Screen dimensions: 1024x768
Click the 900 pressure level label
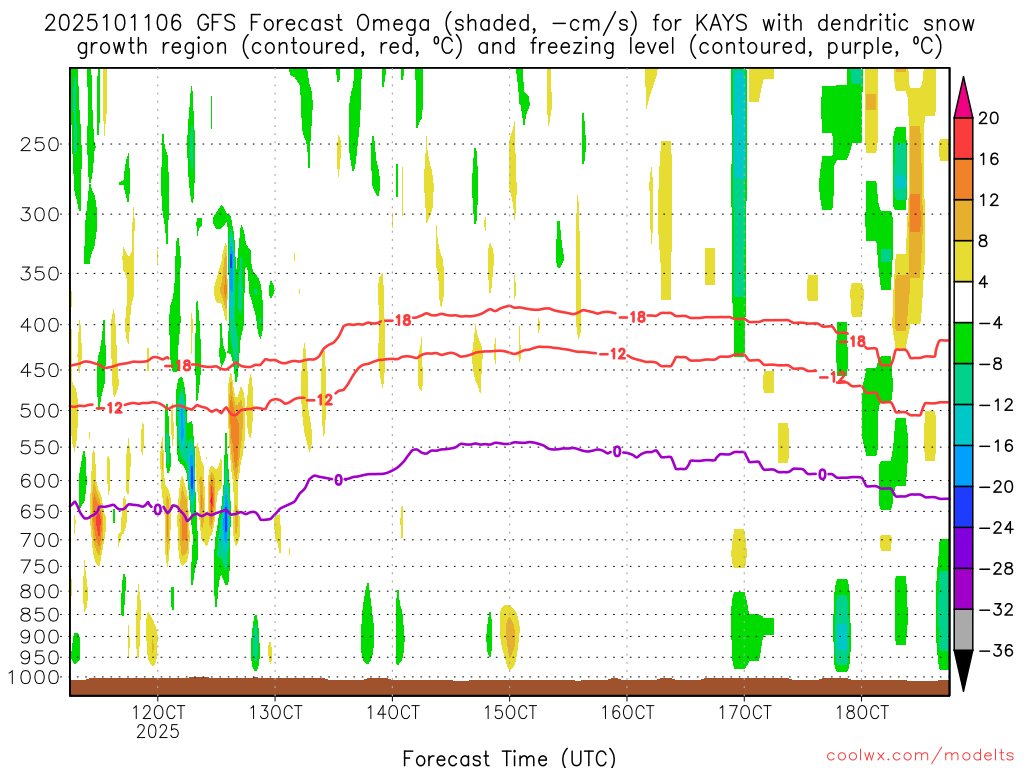(x=40, y=637)
